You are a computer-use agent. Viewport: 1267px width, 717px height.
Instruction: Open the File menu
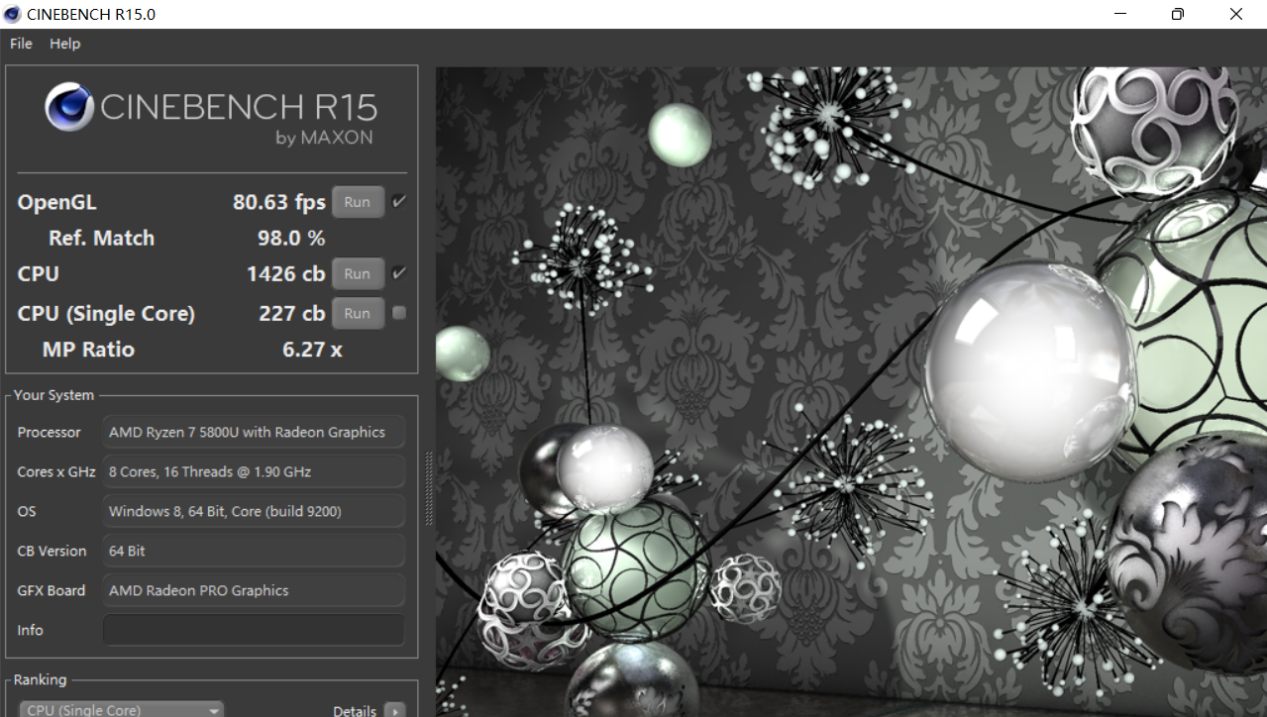coord(21,44)
